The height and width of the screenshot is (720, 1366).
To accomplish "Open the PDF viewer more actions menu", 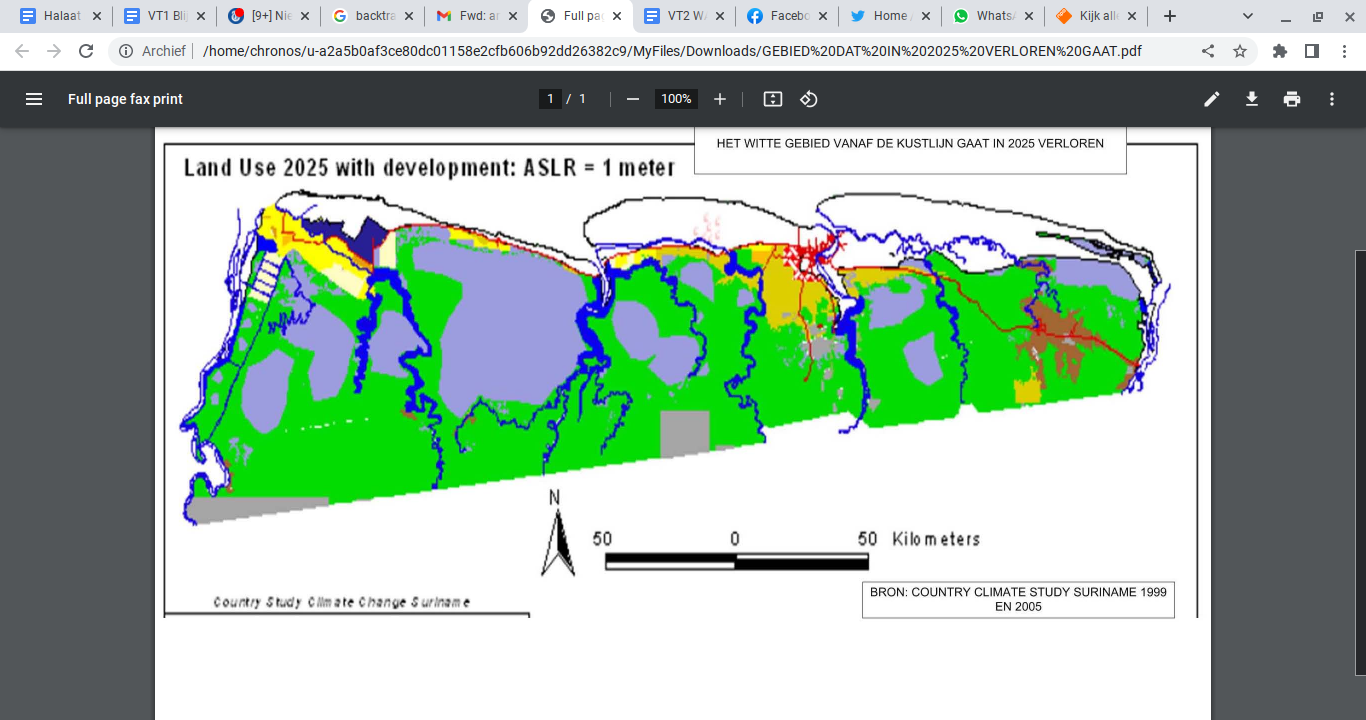I will (1331, 99).
